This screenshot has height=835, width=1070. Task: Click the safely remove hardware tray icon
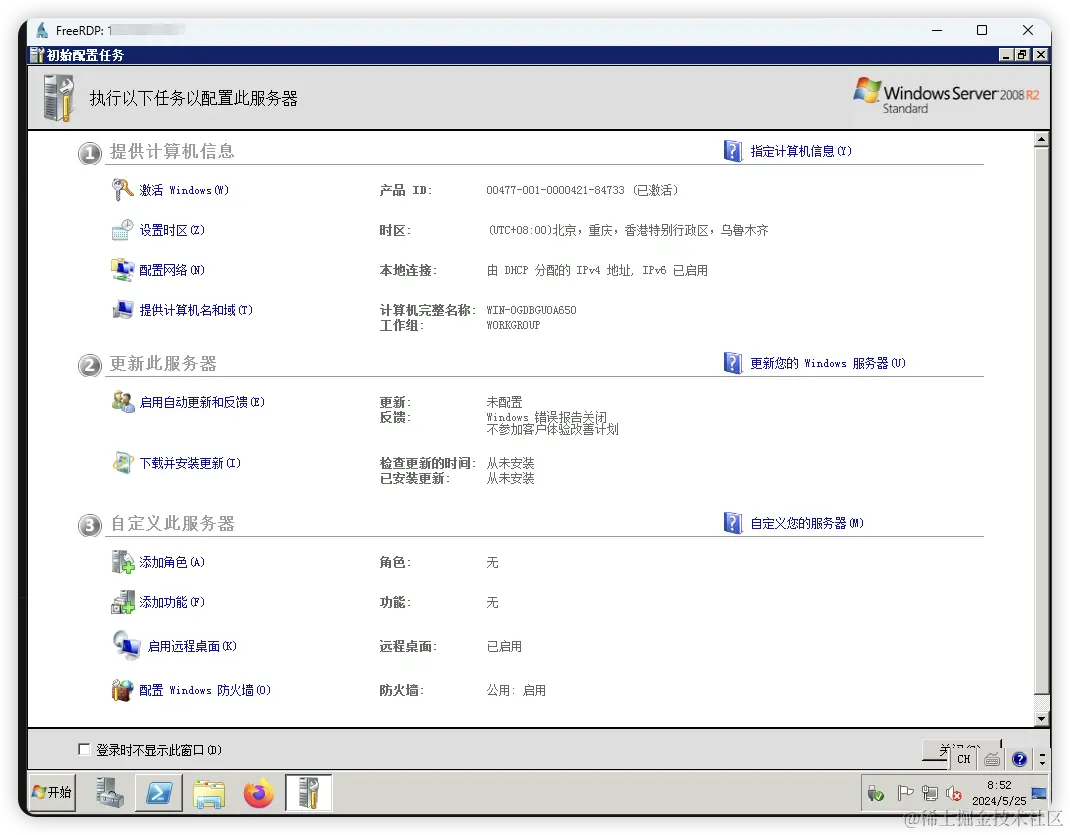click(x=876, y=793)
